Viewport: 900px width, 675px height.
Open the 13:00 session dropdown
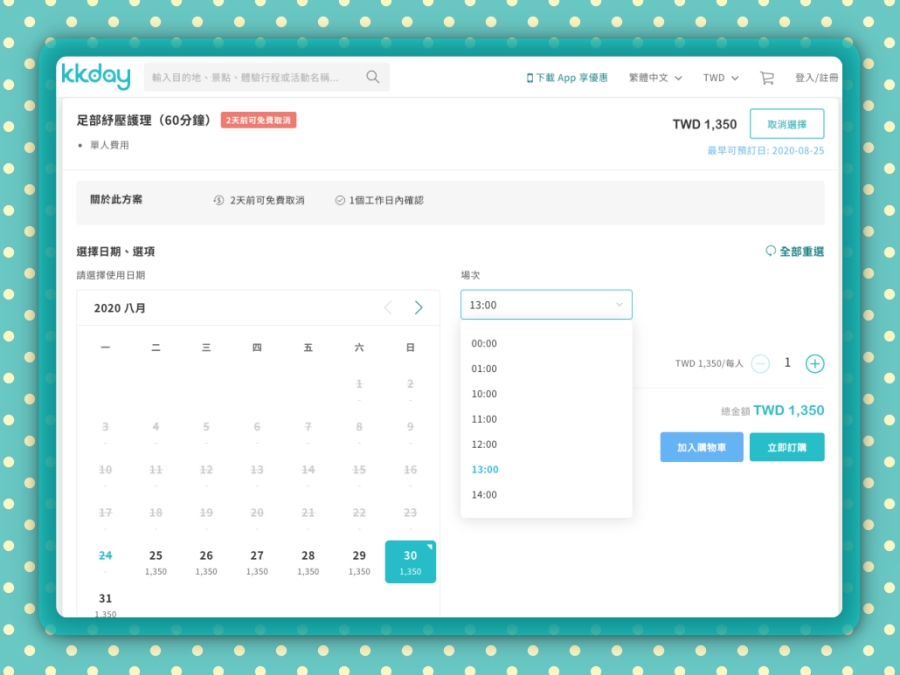point(546,305)
